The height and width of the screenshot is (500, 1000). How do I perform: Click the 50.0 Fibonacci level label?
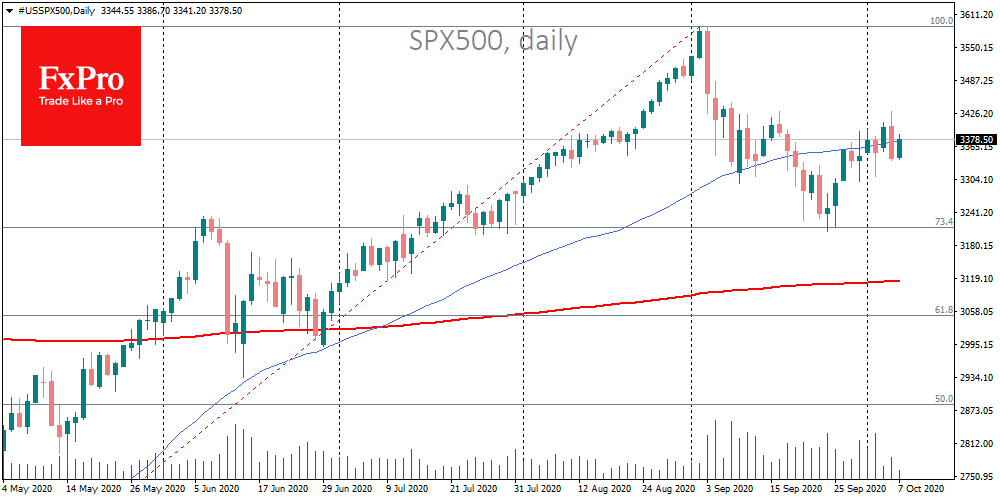[x=943, y=399]
